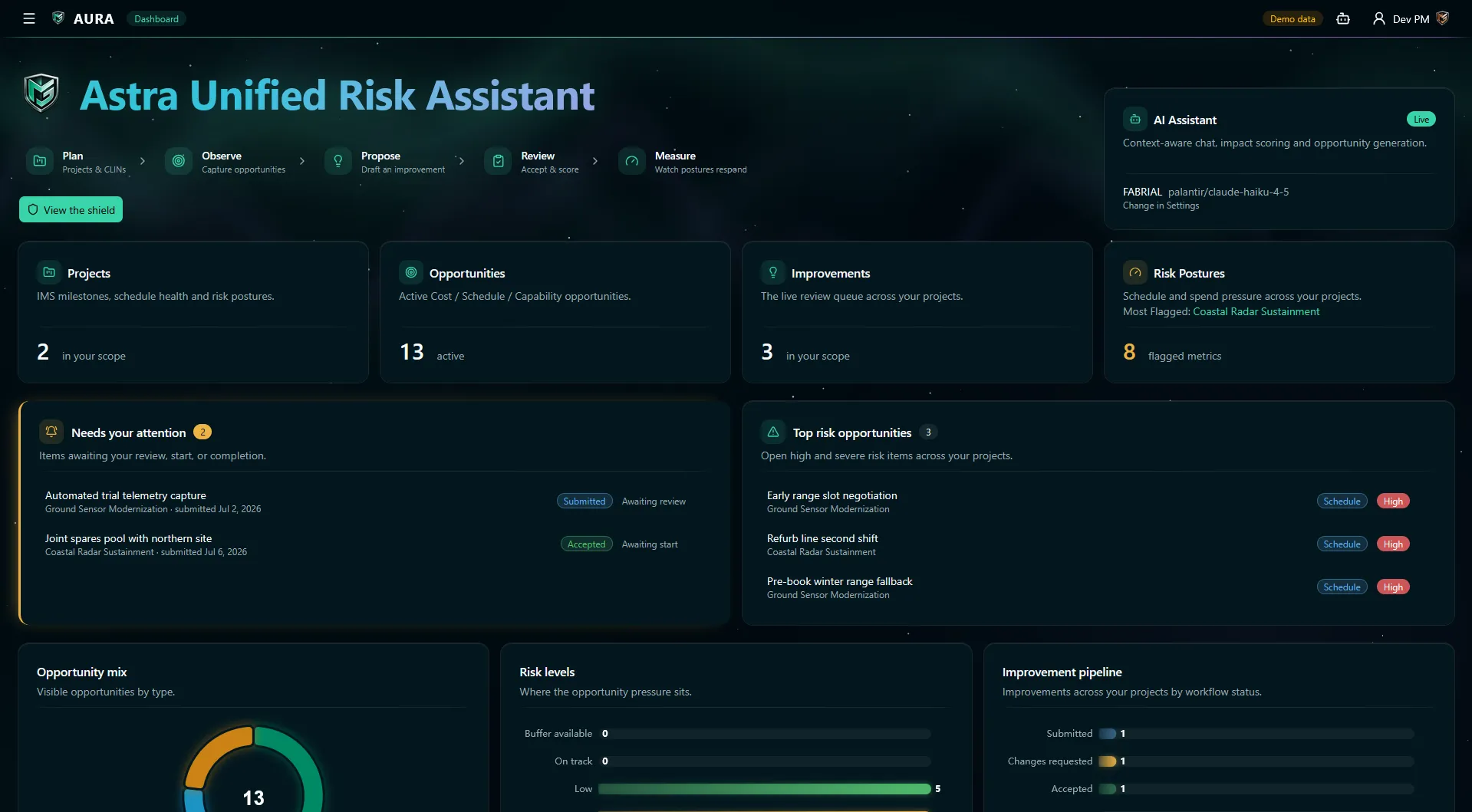Open the Opportunities card
The width and height of the screenshot is (1472, 812).
(555, 312)
